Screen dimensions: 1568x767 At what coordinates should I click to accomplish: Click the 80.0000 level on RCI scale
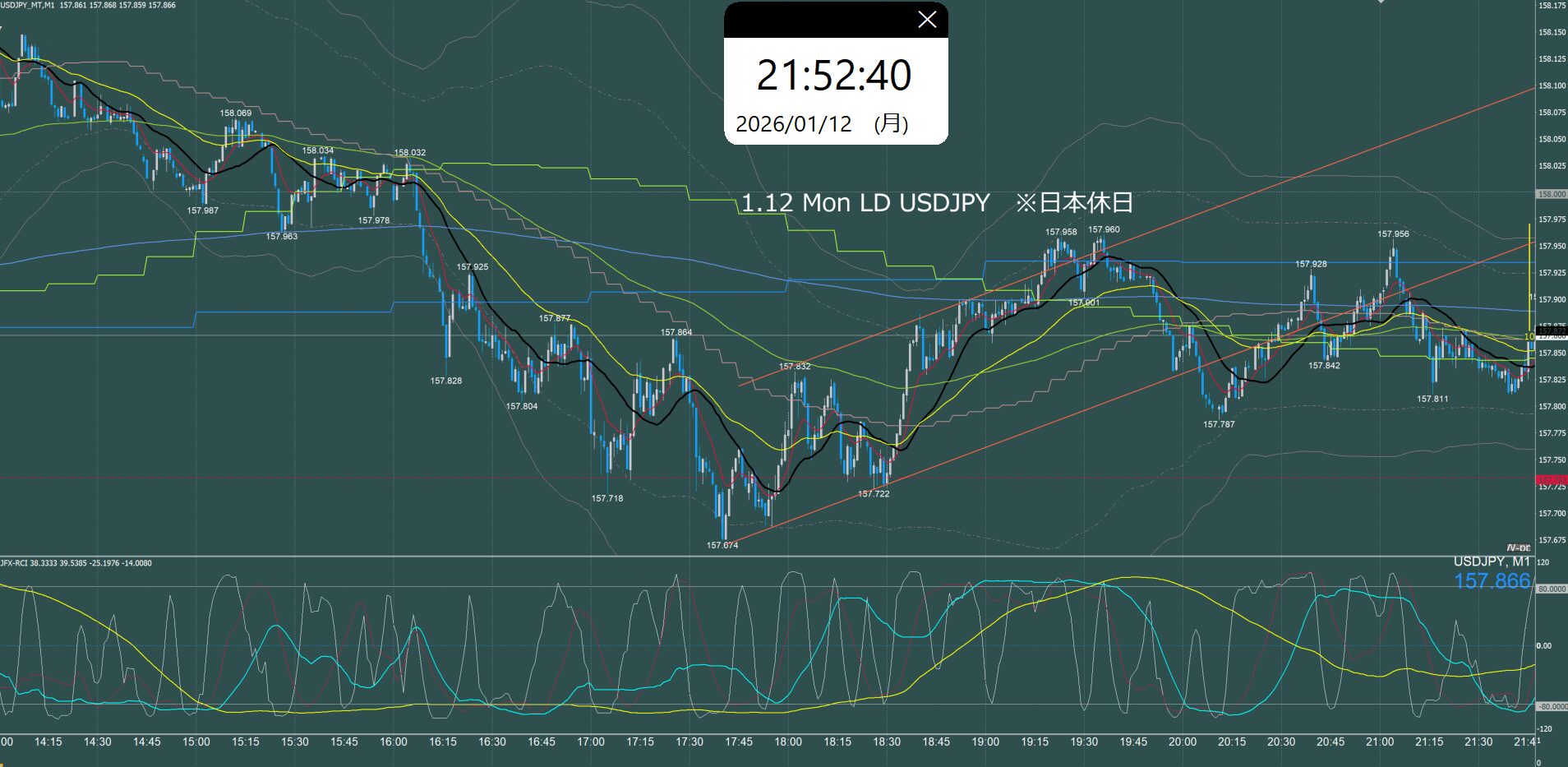tap(1552, 589)
